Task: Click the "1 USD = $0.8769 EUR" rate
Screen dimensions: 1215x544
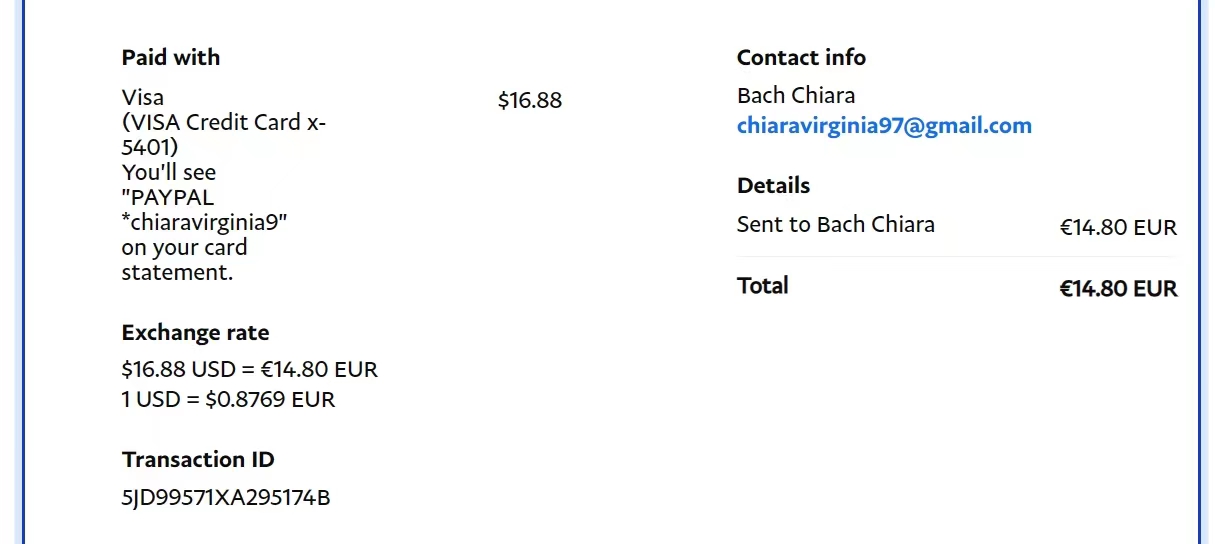Action: coord(228,400)
